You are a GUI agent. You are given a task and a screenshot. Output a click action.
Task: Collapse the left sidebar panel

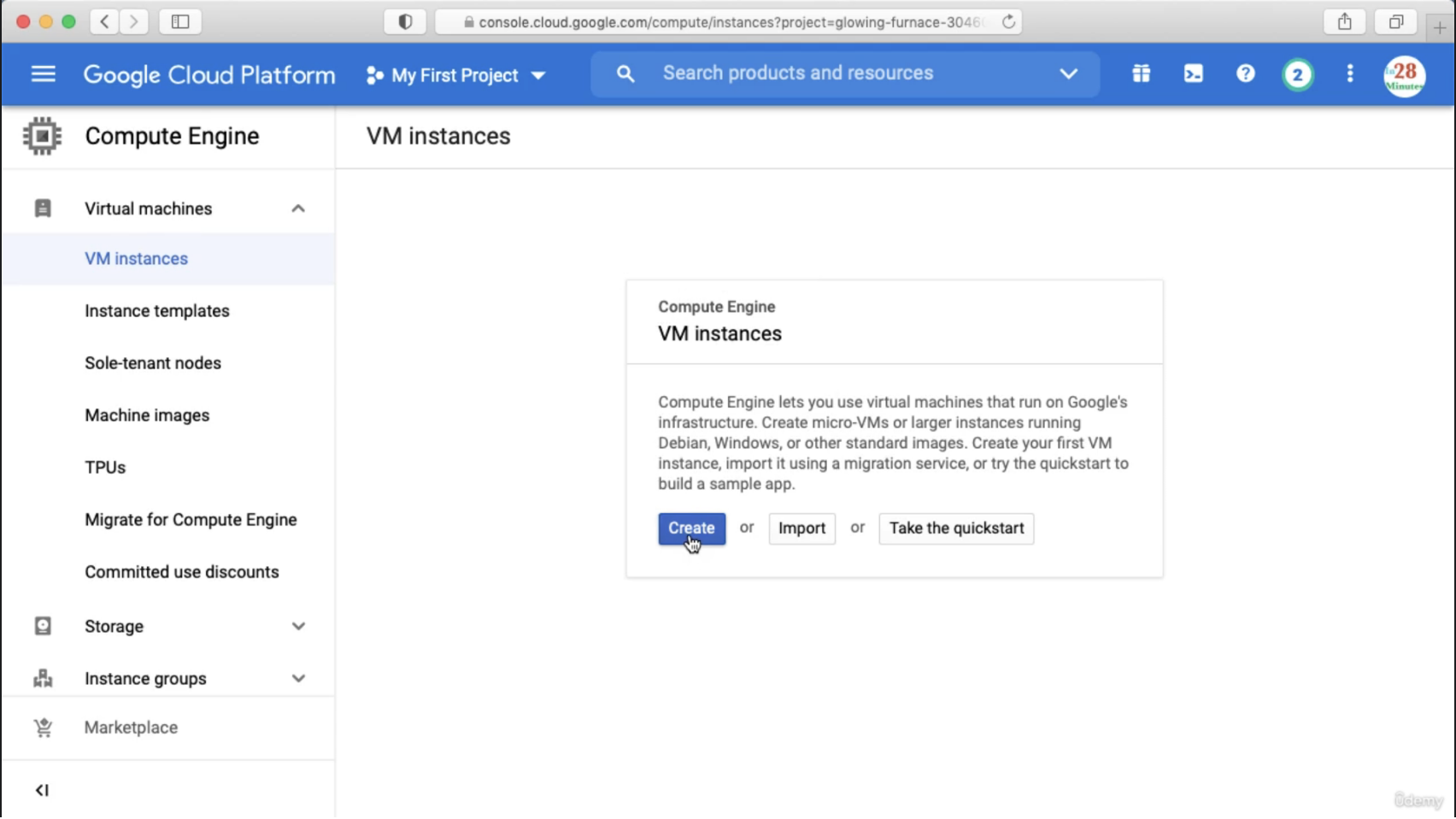point(42,791)
